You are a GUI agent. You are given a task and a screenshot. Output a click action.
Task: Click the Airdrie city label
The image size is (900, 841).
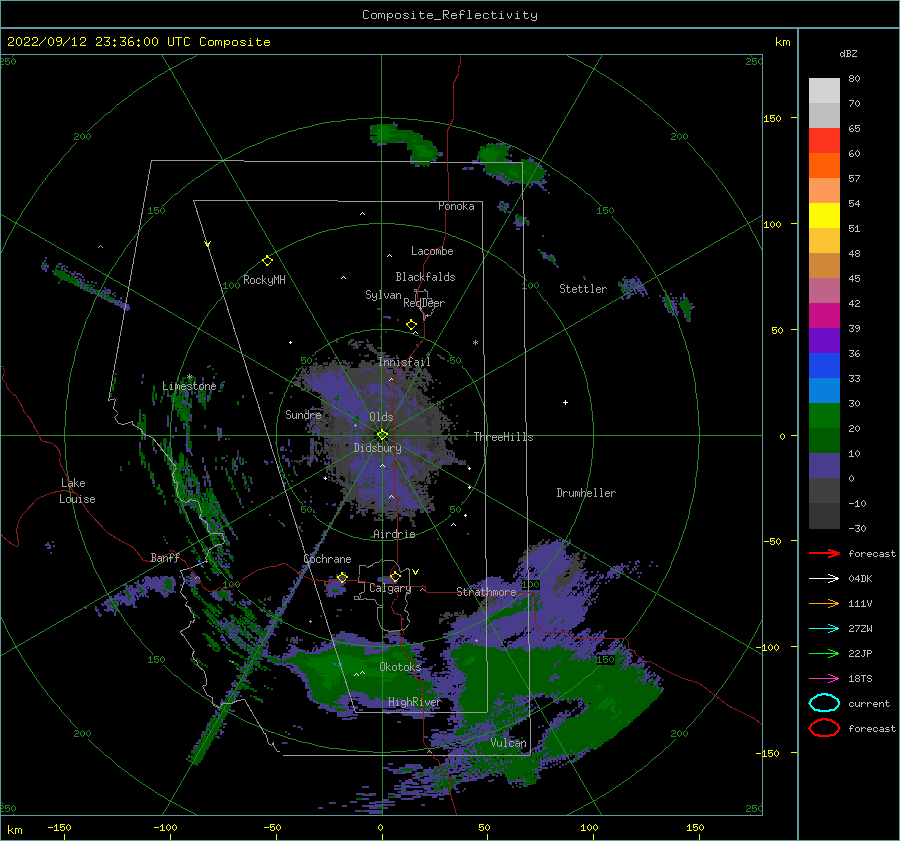pyautogui.click(x=394, y=534)
